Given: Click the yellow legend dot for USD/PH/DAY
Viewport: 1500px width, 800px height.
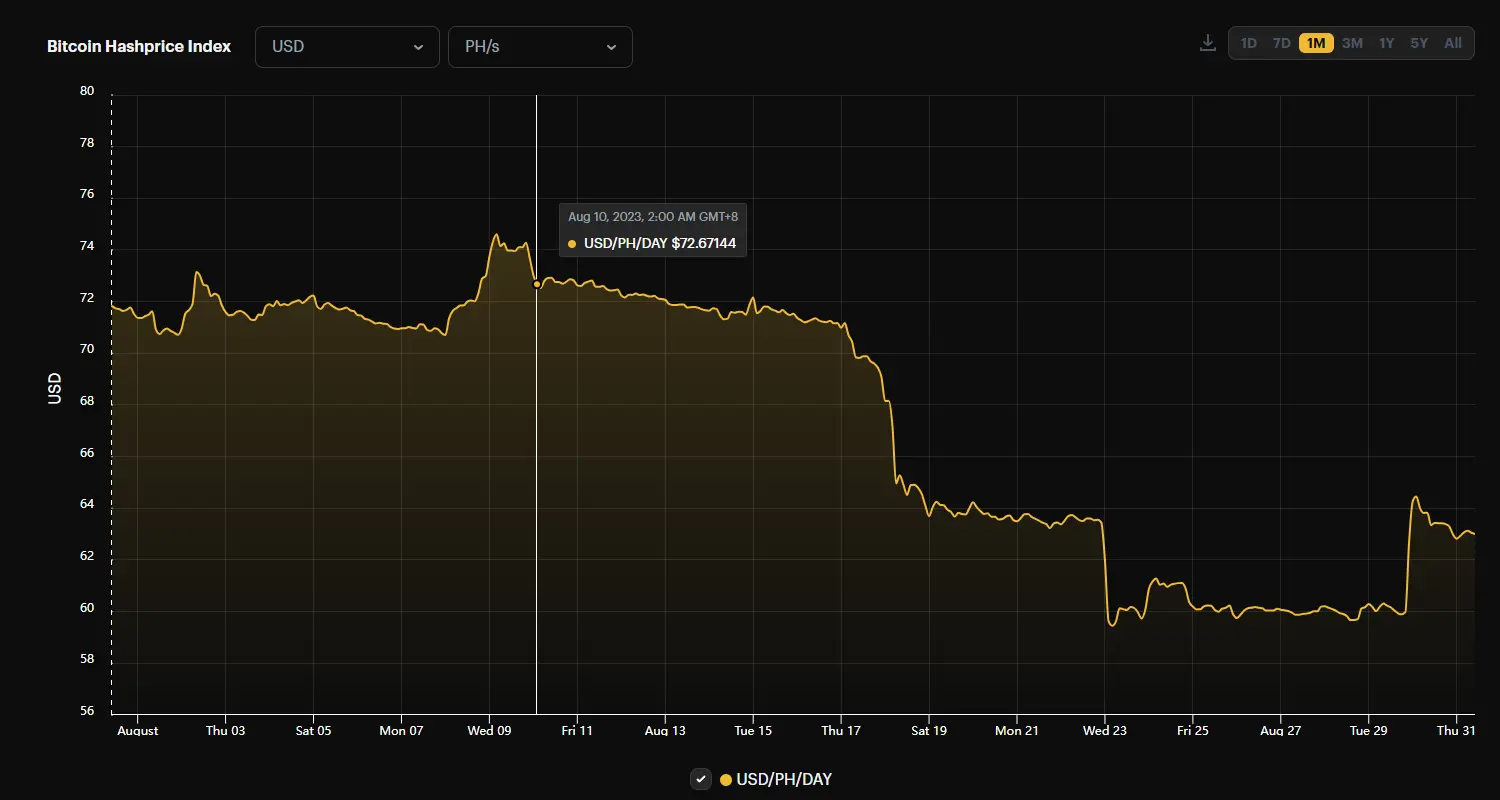Looking at the screenshot, I should tap(726, 780).
